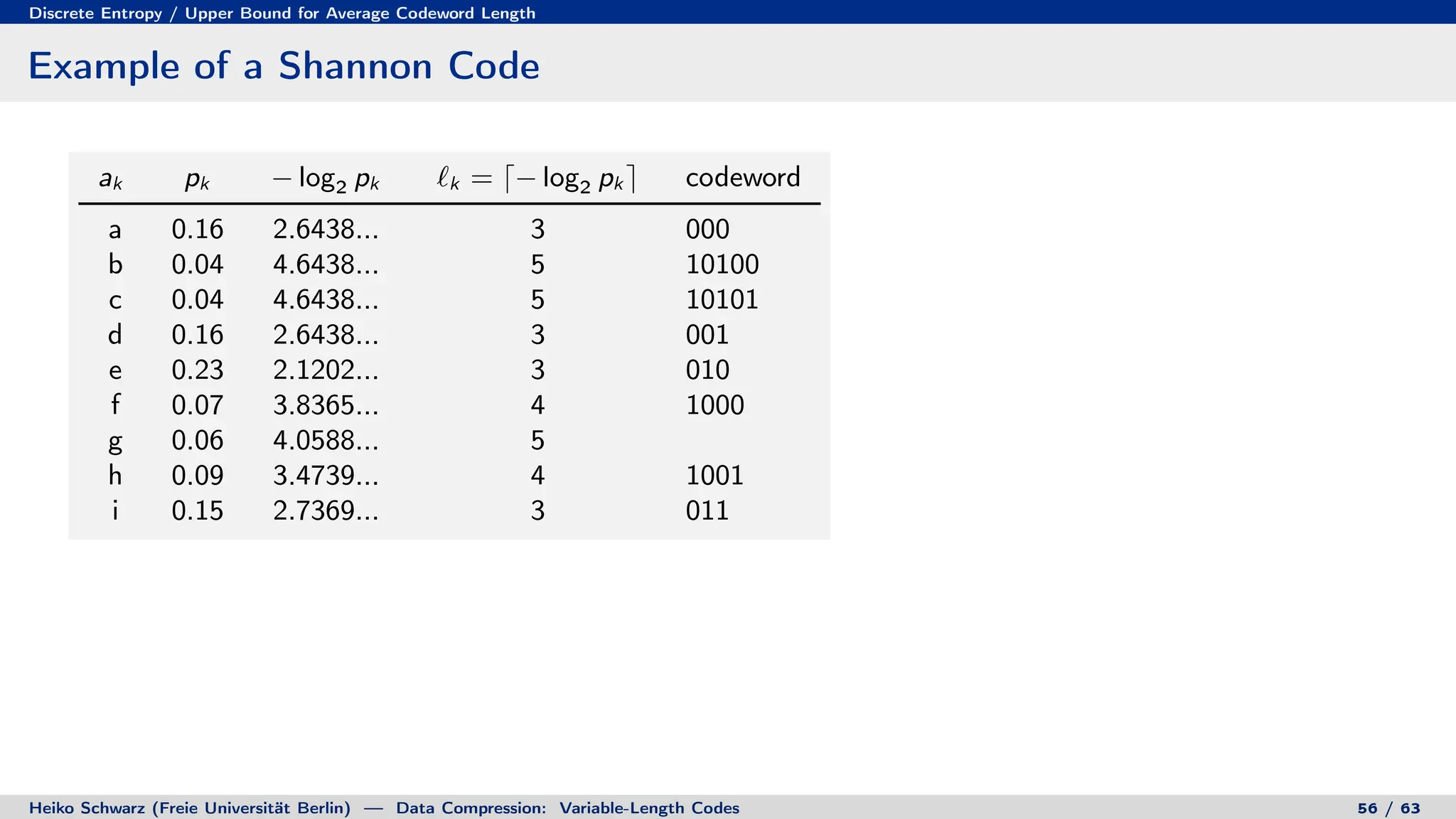The width and height of the screenshot is (1456, 819).
Task: Click the value '2.6438...' in row d
Action: tap(326, 335)
